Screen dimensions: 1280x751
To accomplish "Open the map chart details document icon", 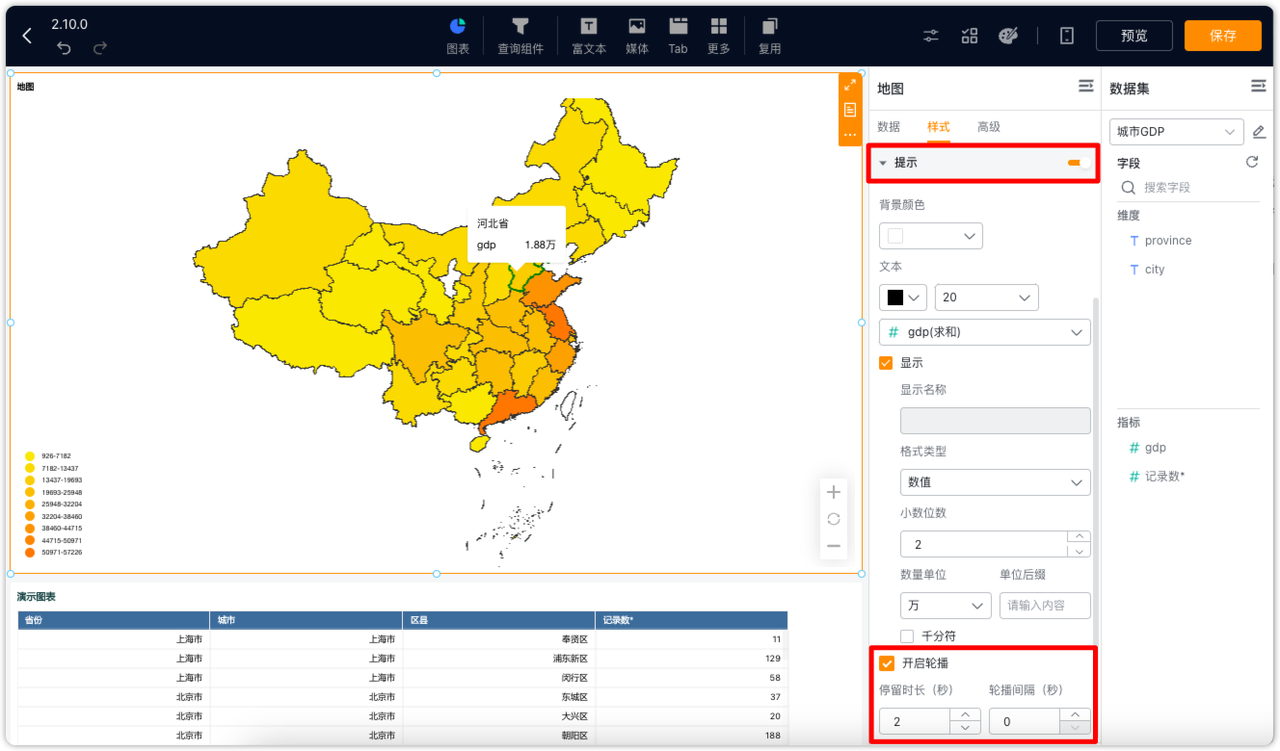I will [850, 110].
